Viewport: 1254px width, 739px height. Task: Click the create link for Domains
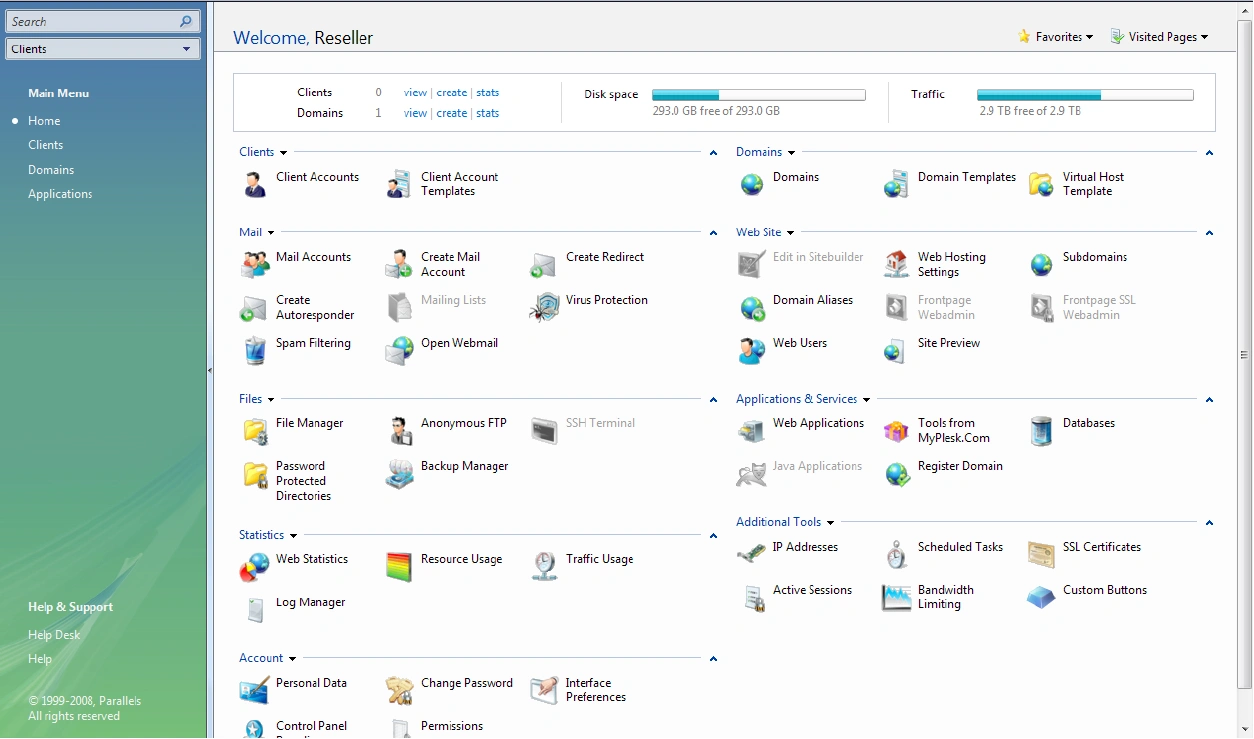pyautogui.click(x=452, y=114)
